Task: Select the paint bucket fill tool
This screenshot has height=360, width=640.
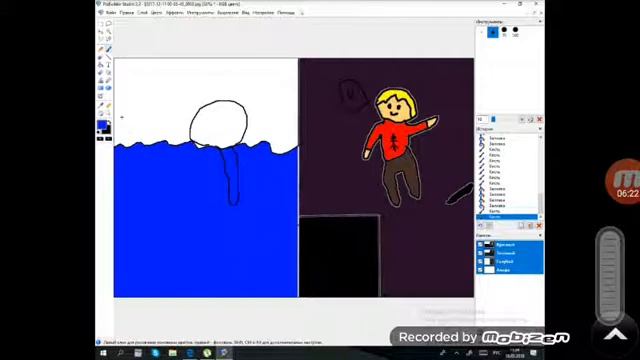Action: pos(101,65)
